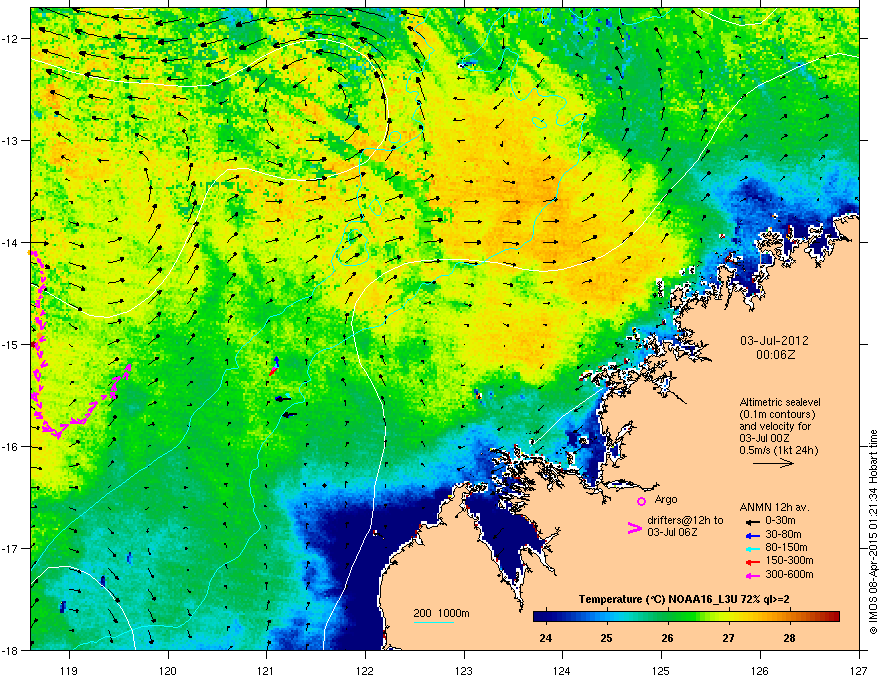Click the IMOS copyright timestamp text
This screenshot has height=680, width=880.
tap(873, 532)
